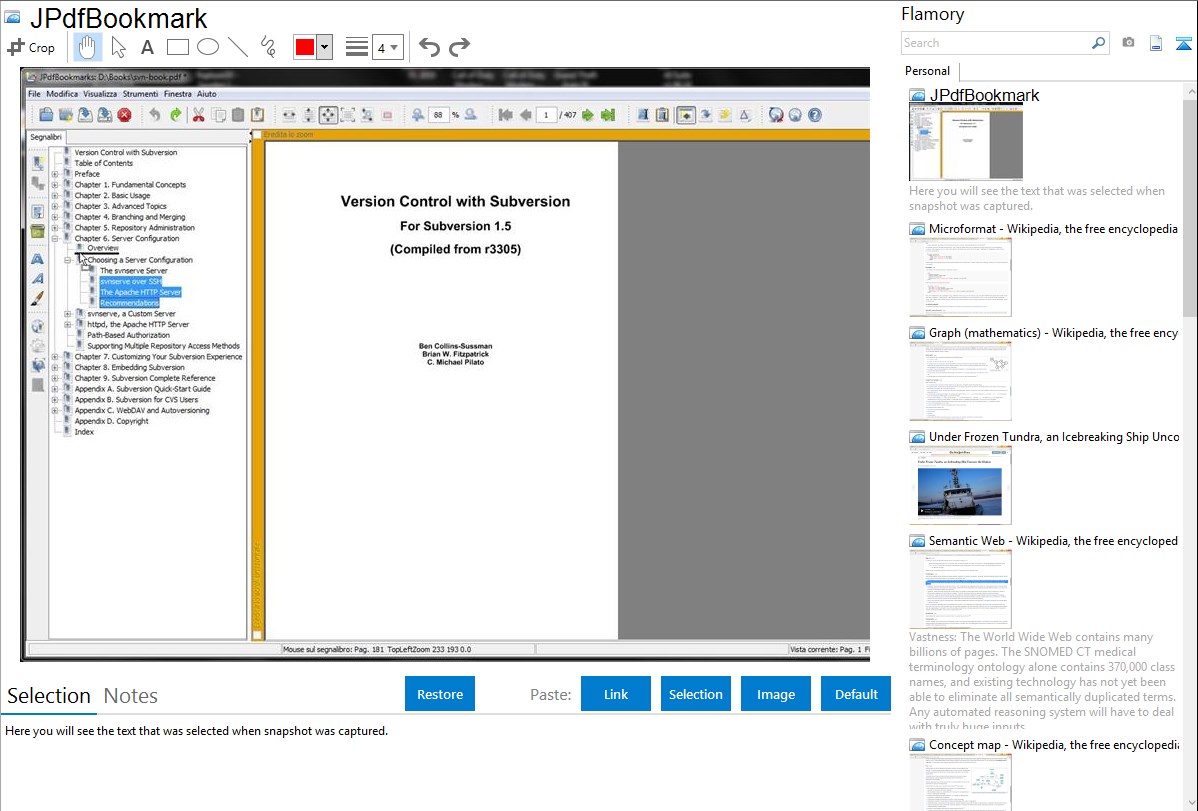1198x811 pixels.
Task: Open the Under Frozen Tundra snapshot thumbnail
Action: 960,485
